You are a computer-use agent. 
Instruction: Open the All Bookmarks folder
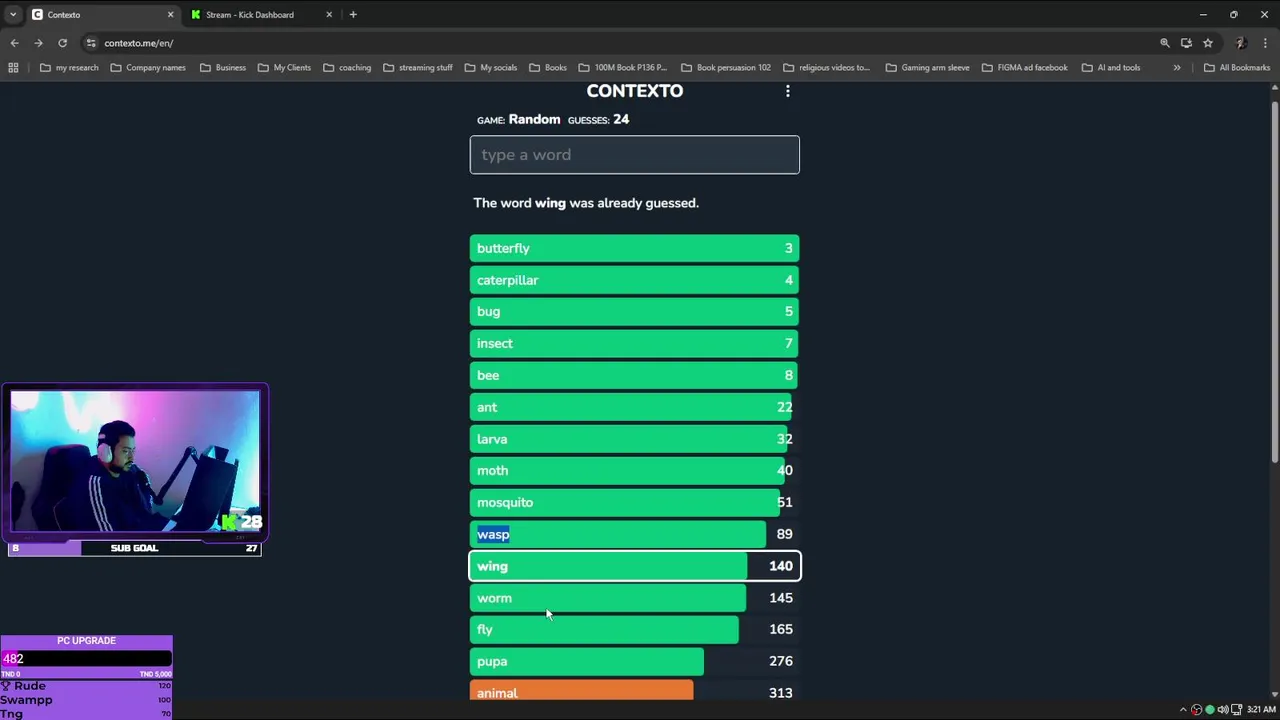[x=1237, y=68]
